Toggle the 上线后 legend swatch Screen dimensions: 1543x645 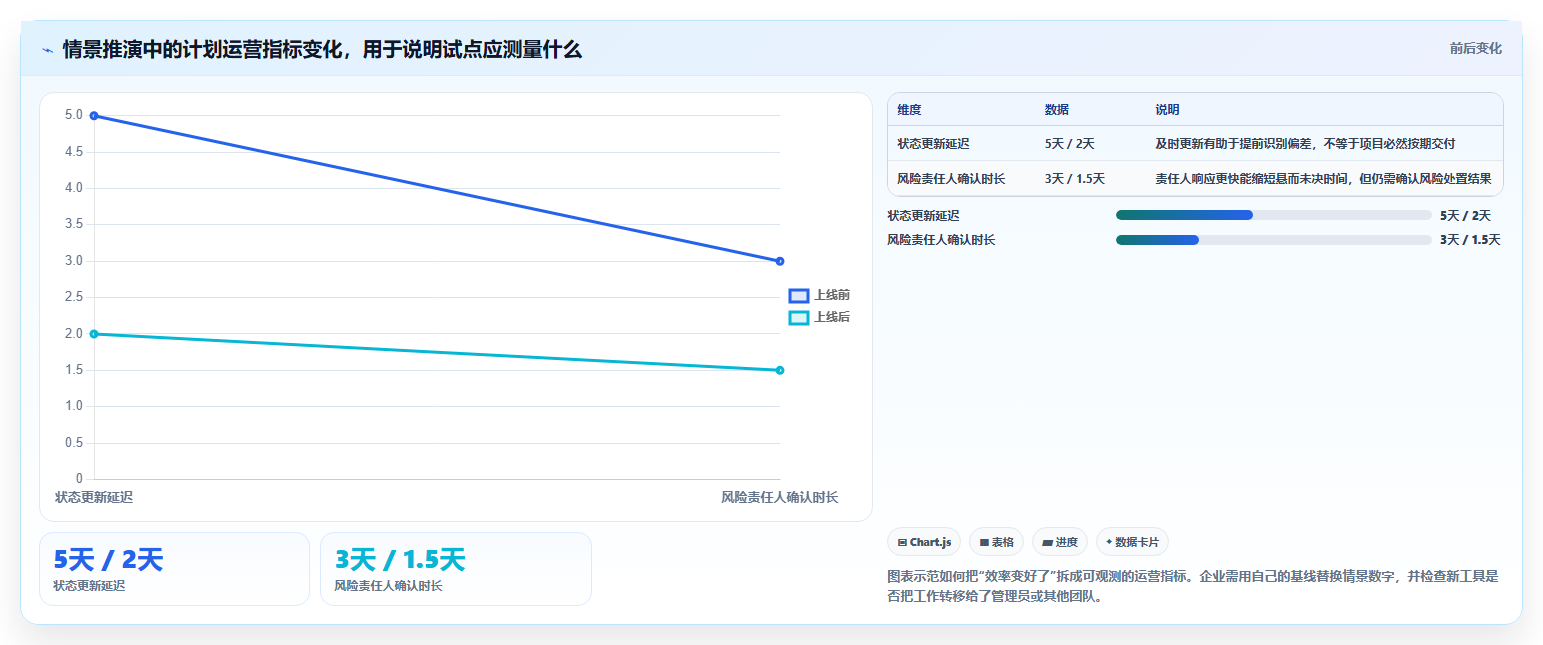pyautogui.click(x=799, y=317)
